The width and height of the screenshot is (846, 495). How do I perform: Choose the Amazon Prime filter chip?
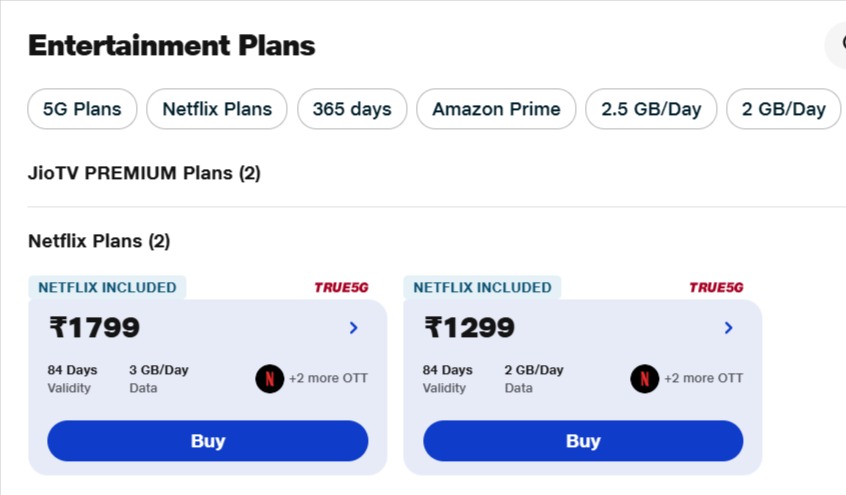pos(496,109)
